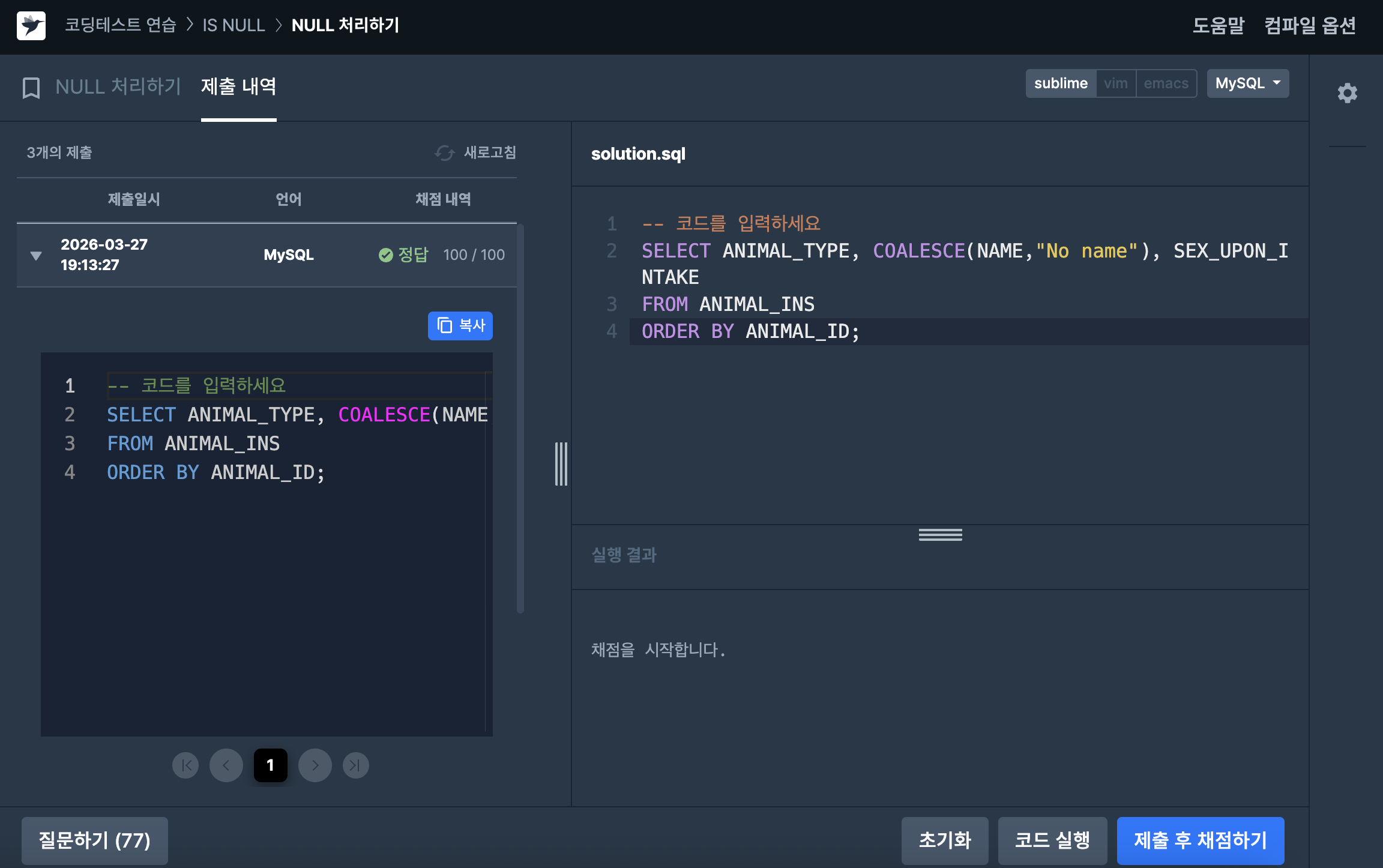This screenshot has width=1383, height=868.
Task: Switch to the NULL 처리하기 problem tab
Action: pos(118,87)
